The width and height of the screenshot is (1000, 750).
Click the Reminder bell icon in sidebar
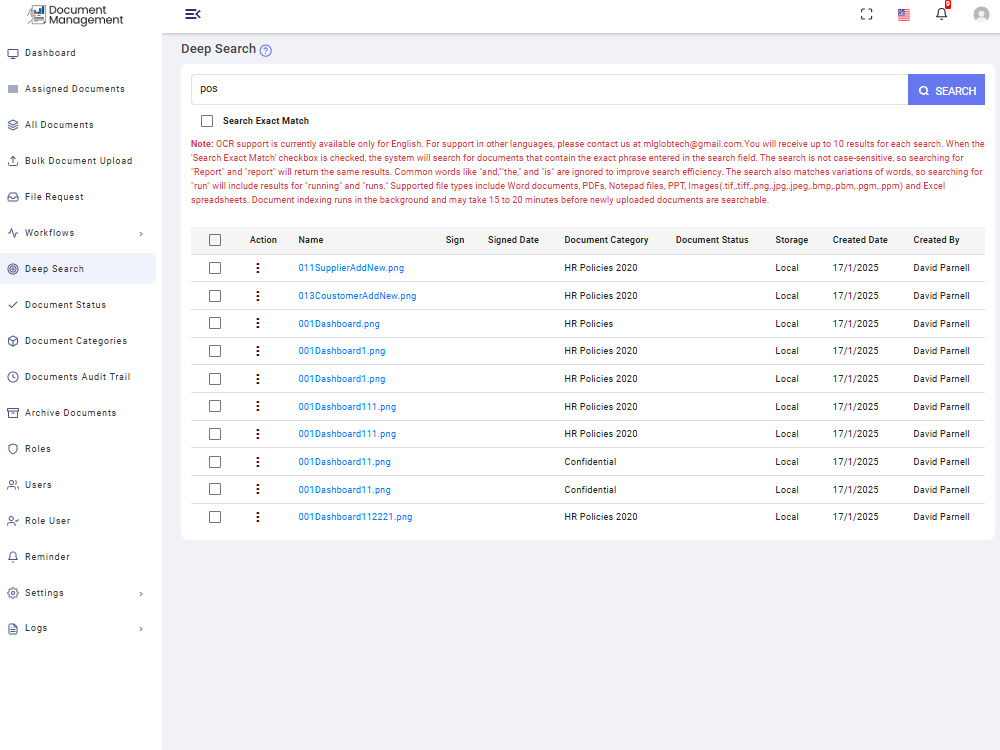13,557
